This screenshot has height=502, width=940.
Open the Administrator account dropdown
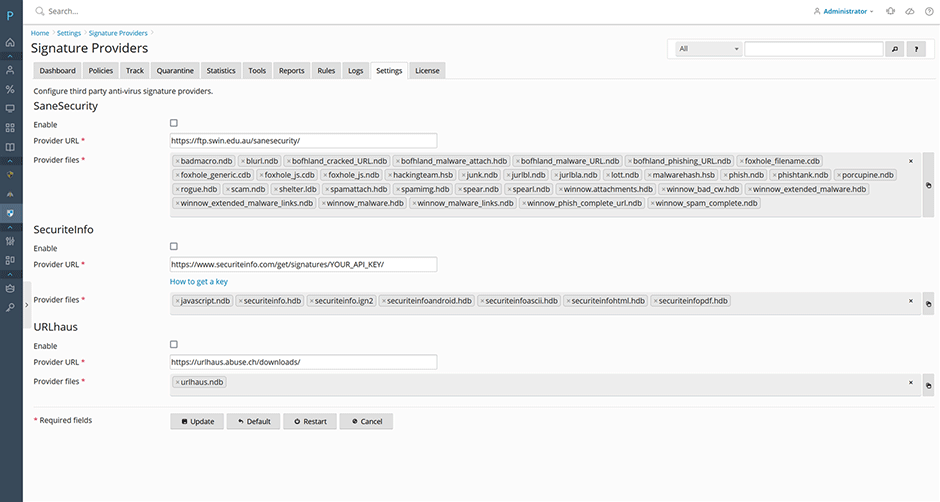pos(843,11)
